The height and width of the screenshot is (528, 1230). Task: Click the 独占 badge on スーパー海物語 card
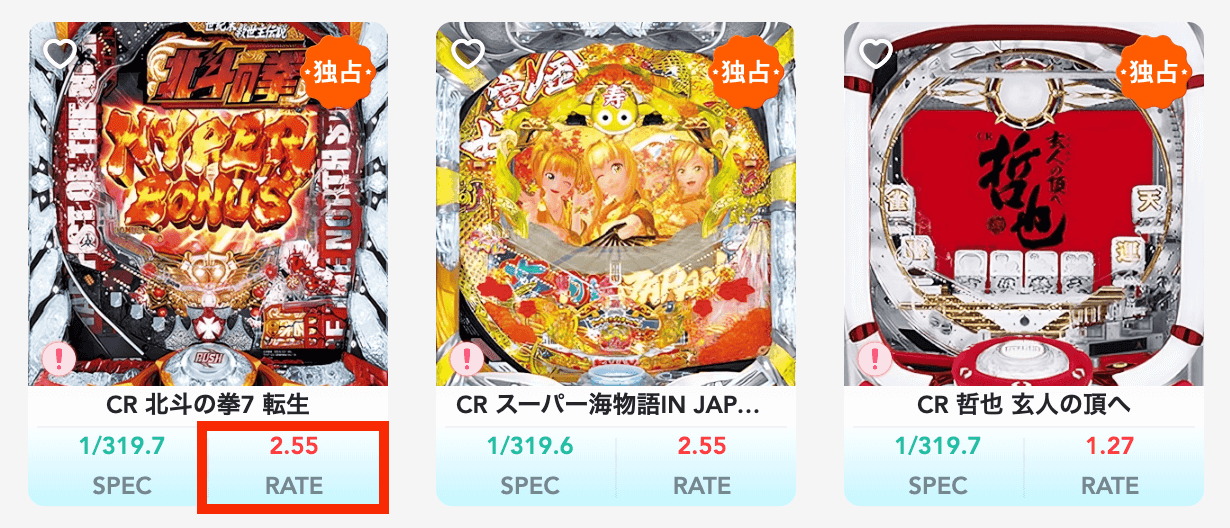(744, 73)
